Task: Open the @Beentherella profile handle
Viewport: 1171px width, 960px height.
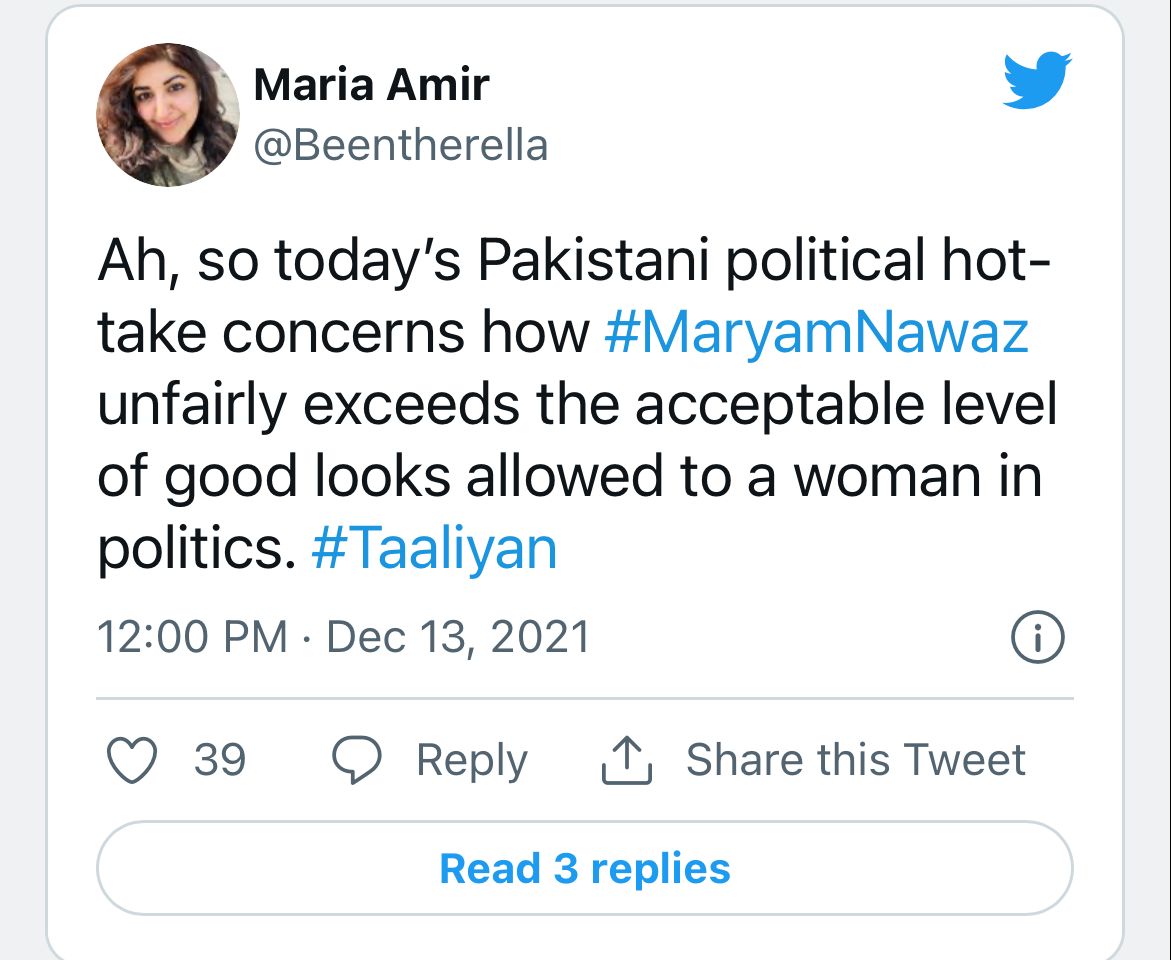Action: 402,145
